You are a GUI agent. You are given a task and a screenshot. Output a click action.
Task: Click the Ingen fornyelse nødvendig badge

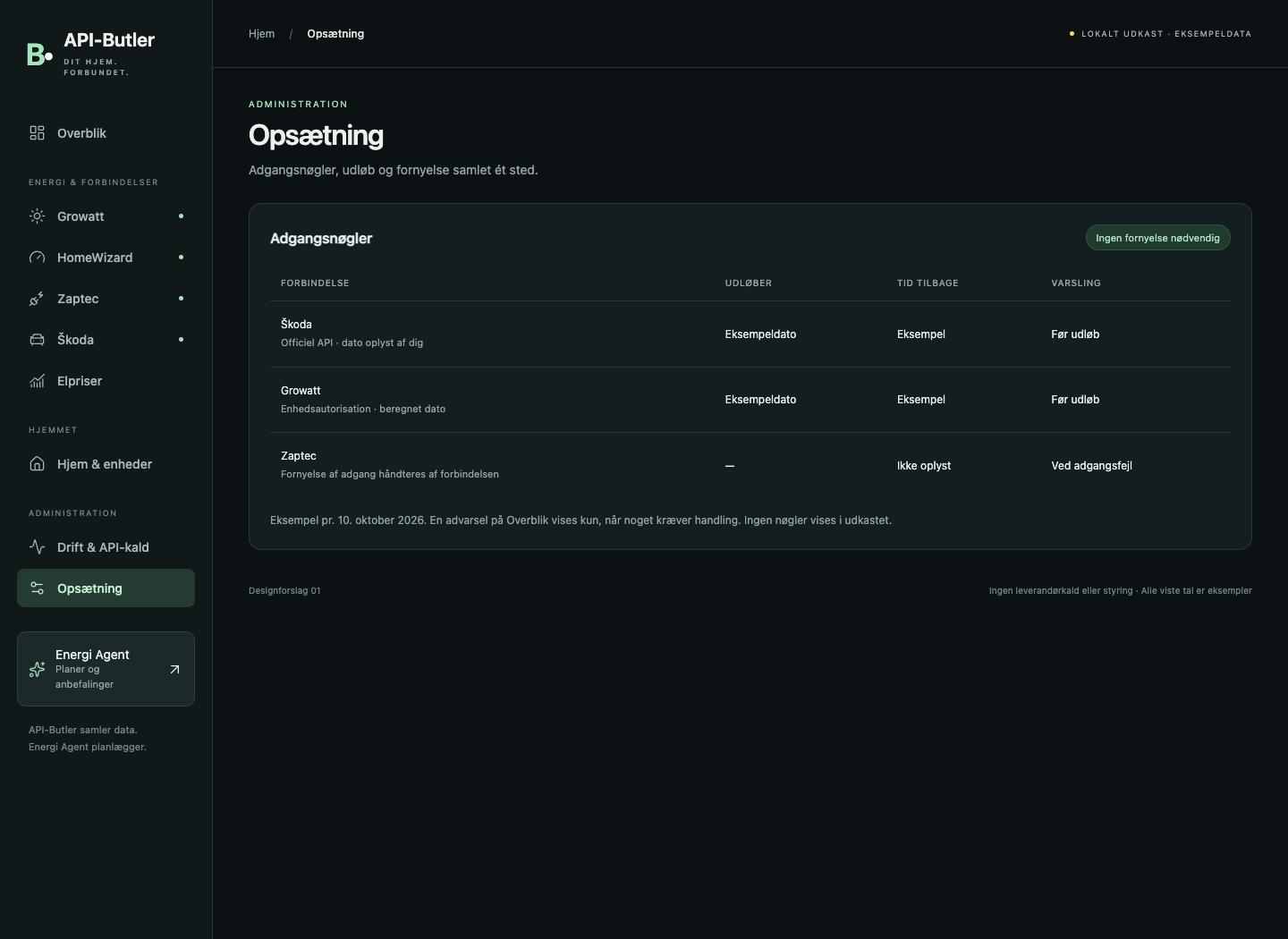point(1157,238)
